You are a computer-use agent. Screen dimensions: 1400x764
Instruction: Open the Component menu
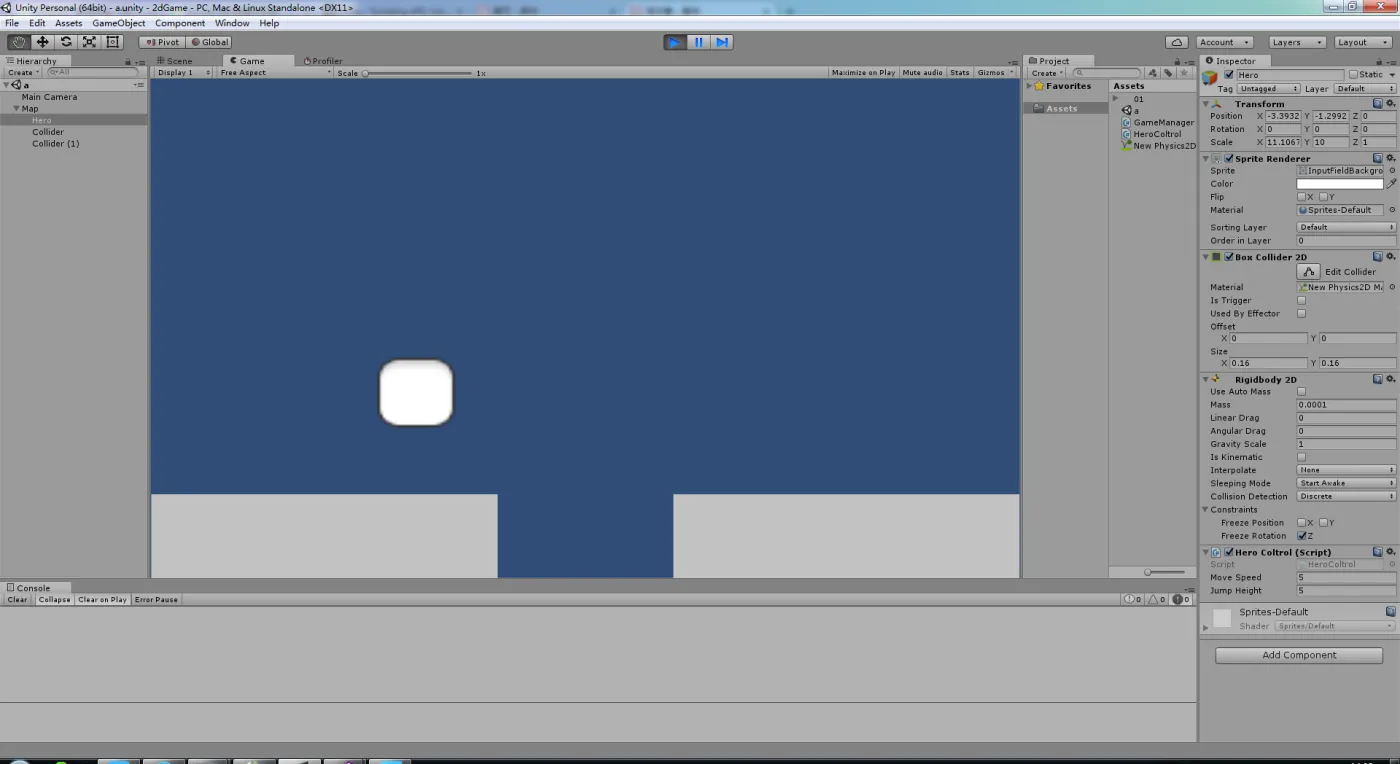pos(180,23)
